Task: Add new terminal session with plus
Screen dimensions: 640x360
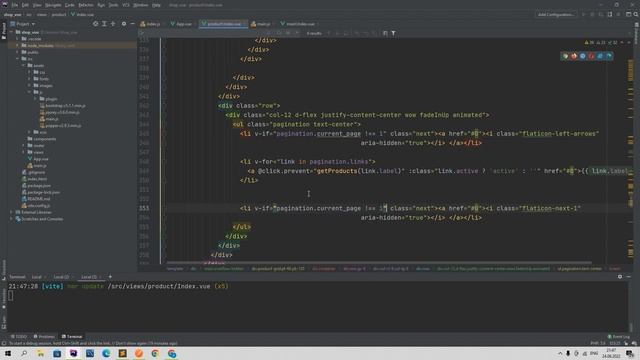Action: point(110,277)
